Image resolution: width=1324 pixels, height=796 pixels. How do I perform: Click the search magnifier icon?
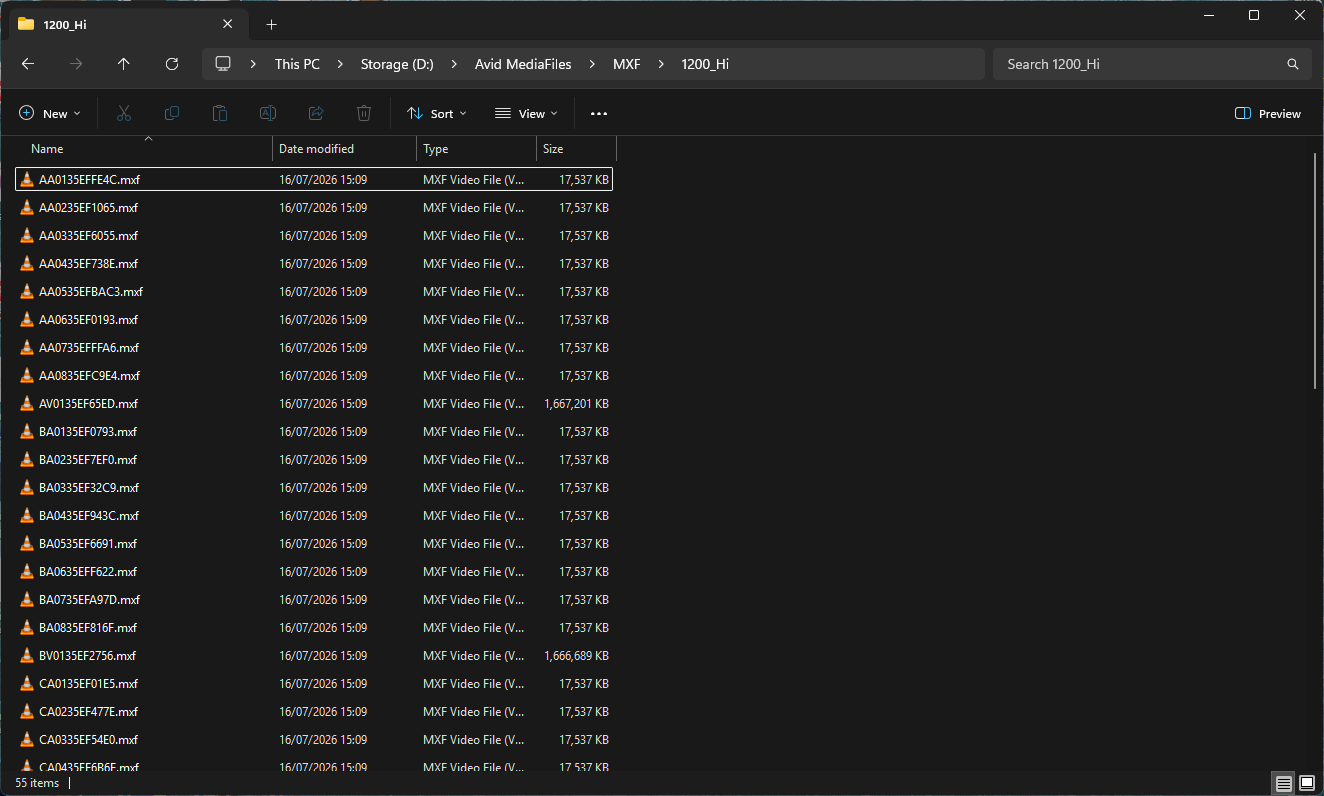pyautogui.click(x=1293, y=64)
